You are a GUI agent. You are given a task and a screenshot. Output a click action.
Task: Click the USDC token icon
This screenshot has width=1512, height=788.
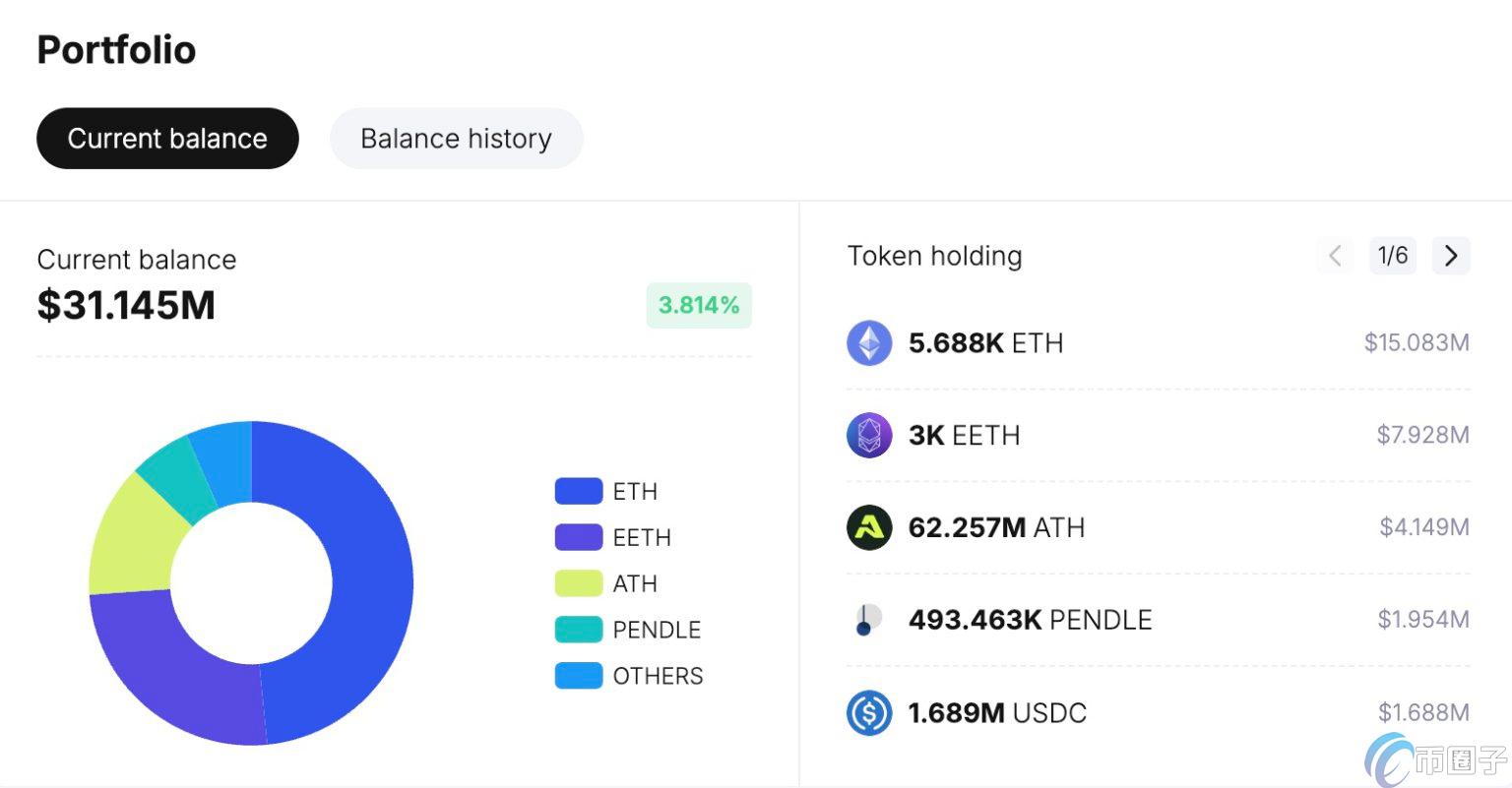coord(869,712)
